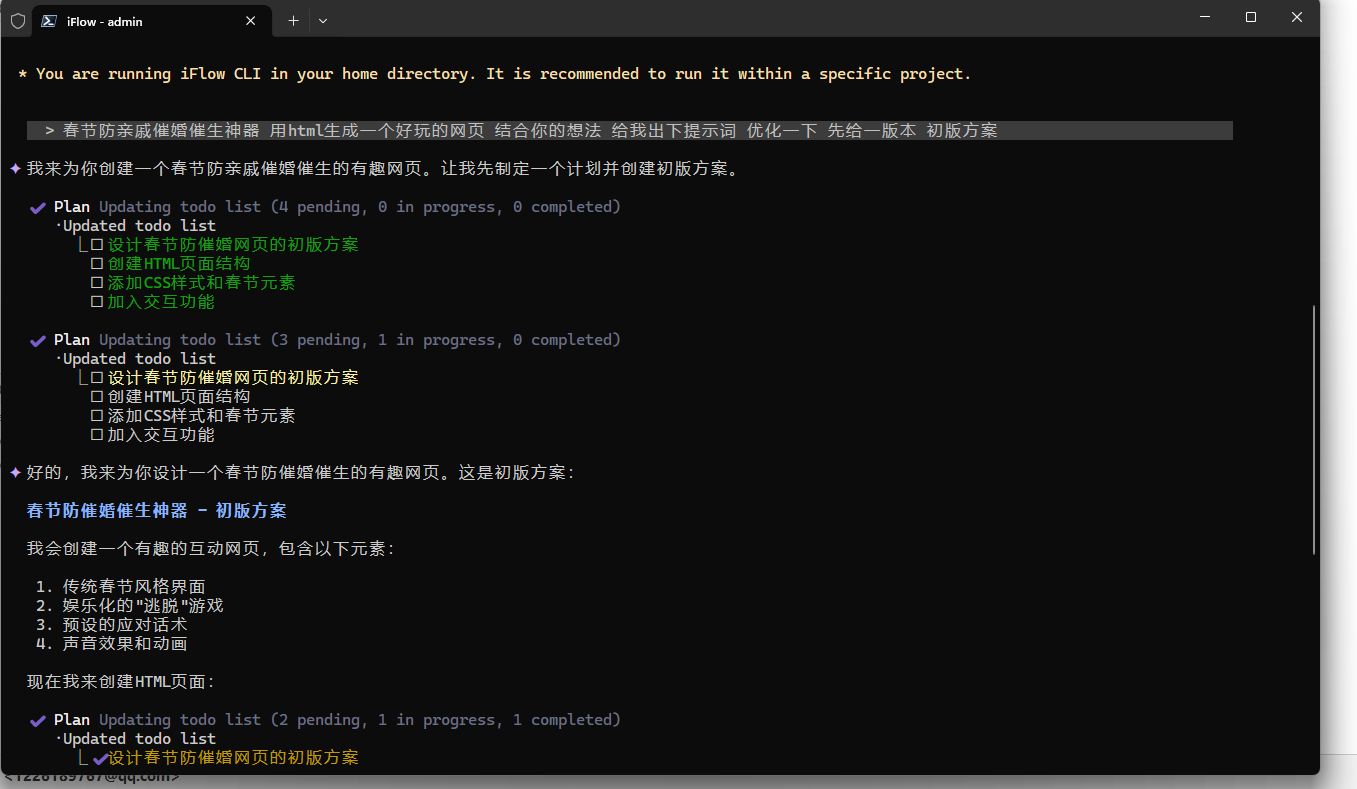Open a new tab with the plus button
Screen dimensions: 1357x789
[x=293, y=21]
